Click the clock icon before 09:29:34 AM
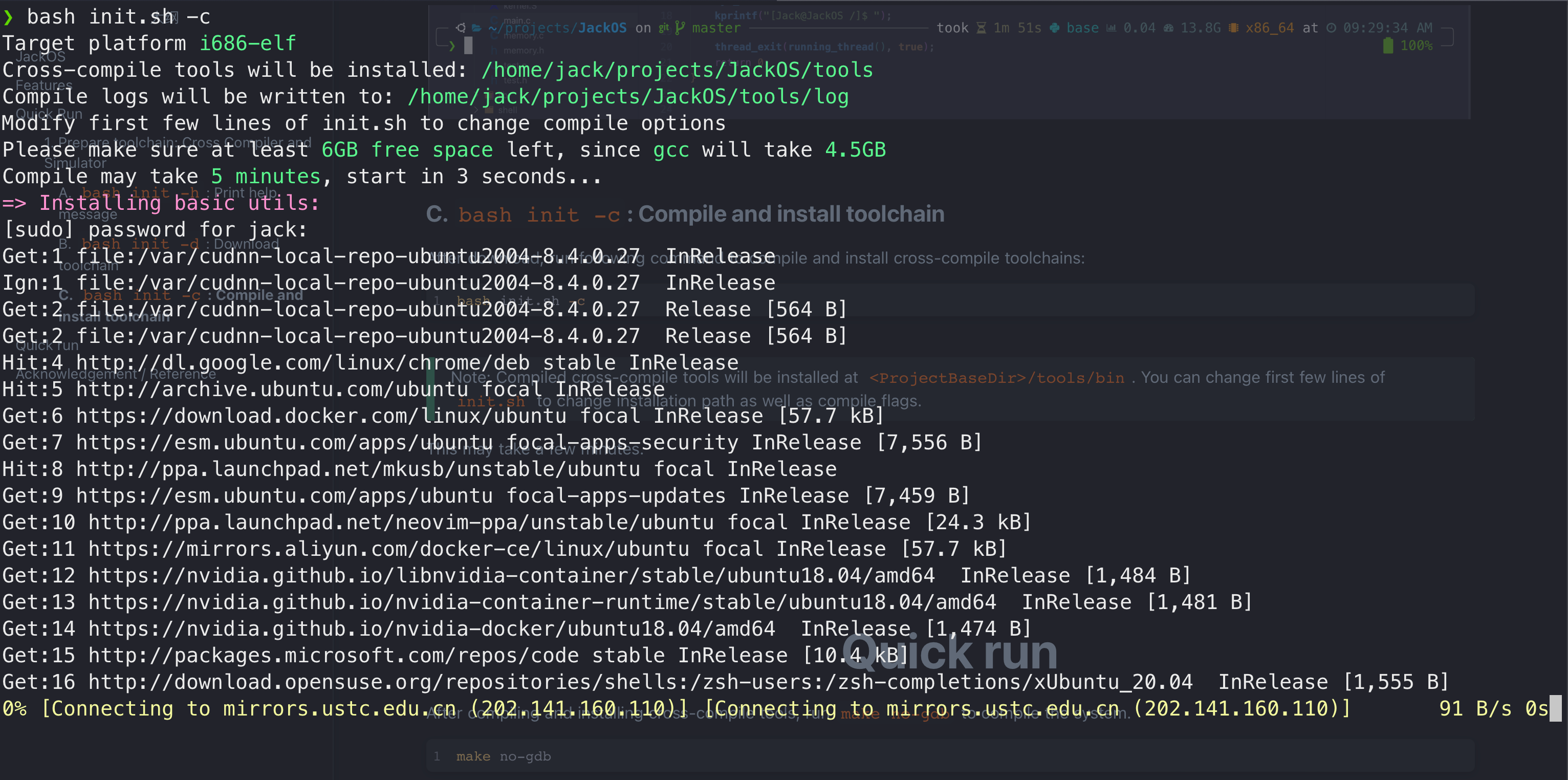This screenshot has height=780, width=1568. coord(1331,28)
